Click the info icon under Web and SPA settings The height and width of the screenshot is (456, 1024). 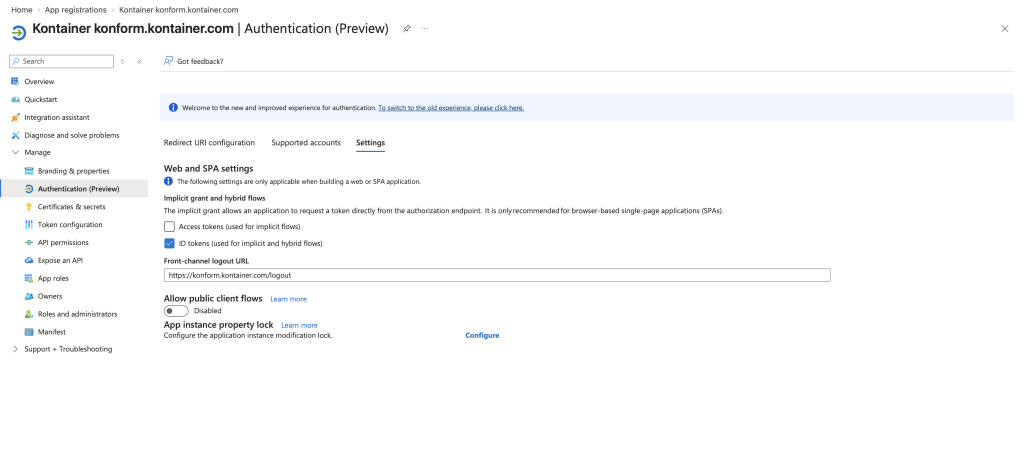point(168,182)
